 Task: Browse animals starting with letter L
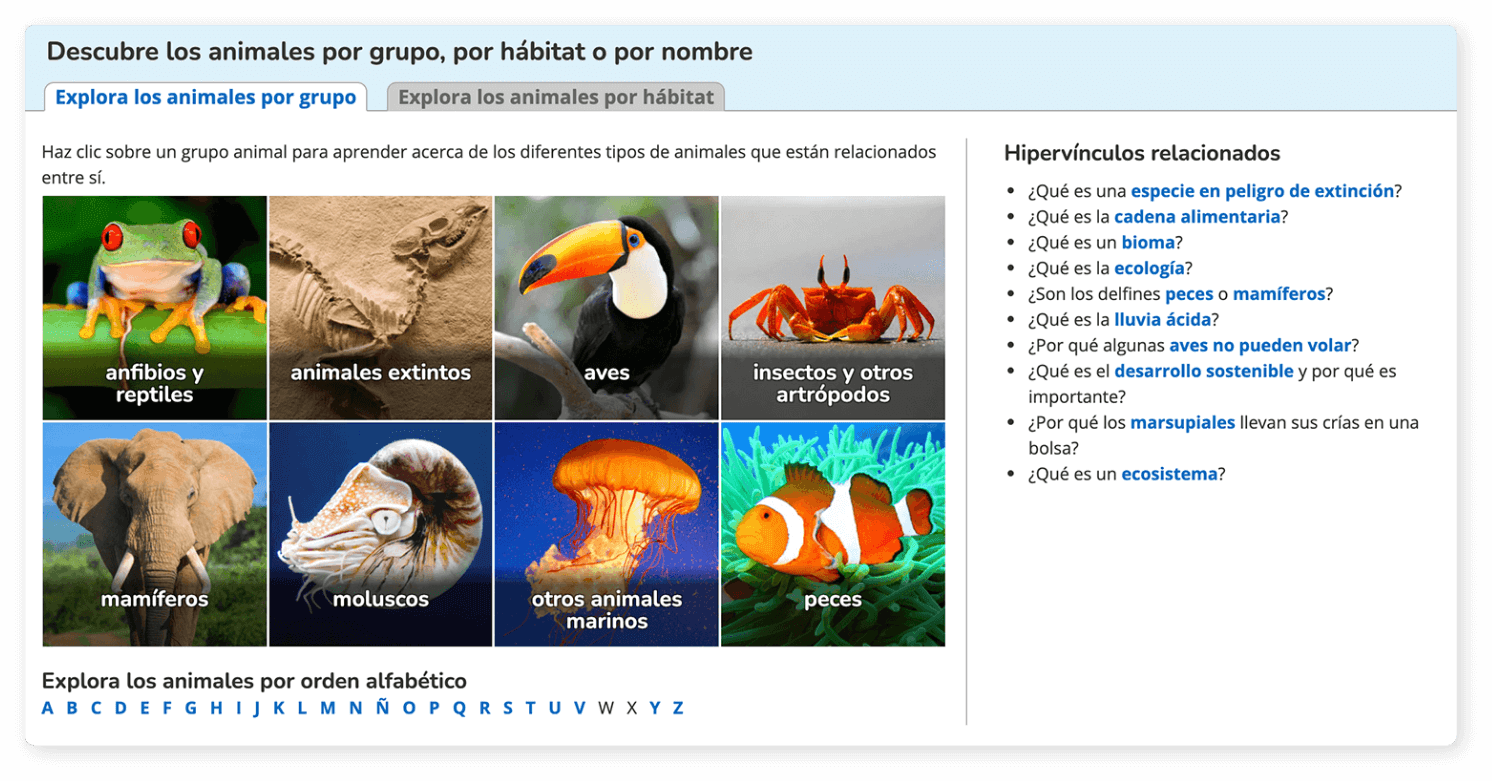(x=302, y=708)
